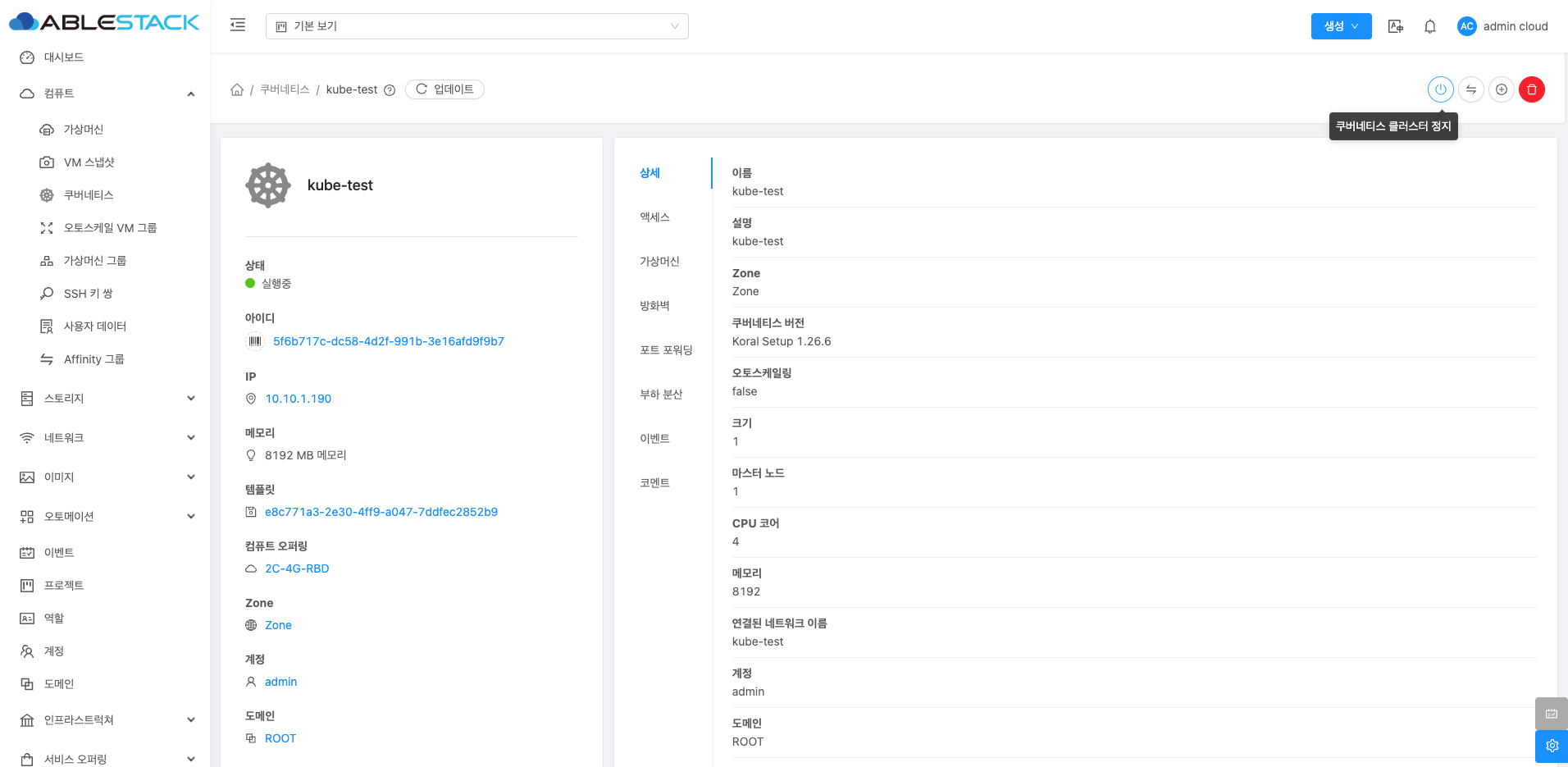Toggle the sidebar collapse menu icon
This screenshot has height=767, width=1568.
tap(238, 25)
